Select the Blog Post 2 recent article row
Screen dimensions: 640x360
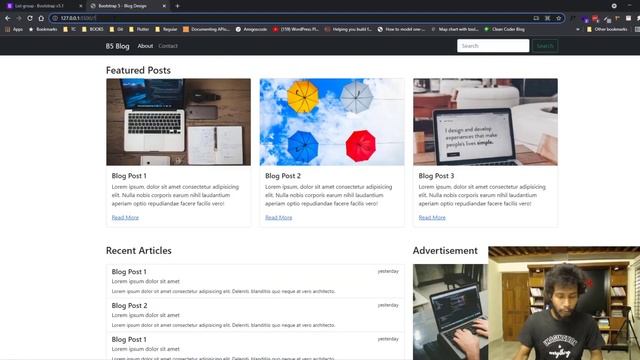point(255,315)
